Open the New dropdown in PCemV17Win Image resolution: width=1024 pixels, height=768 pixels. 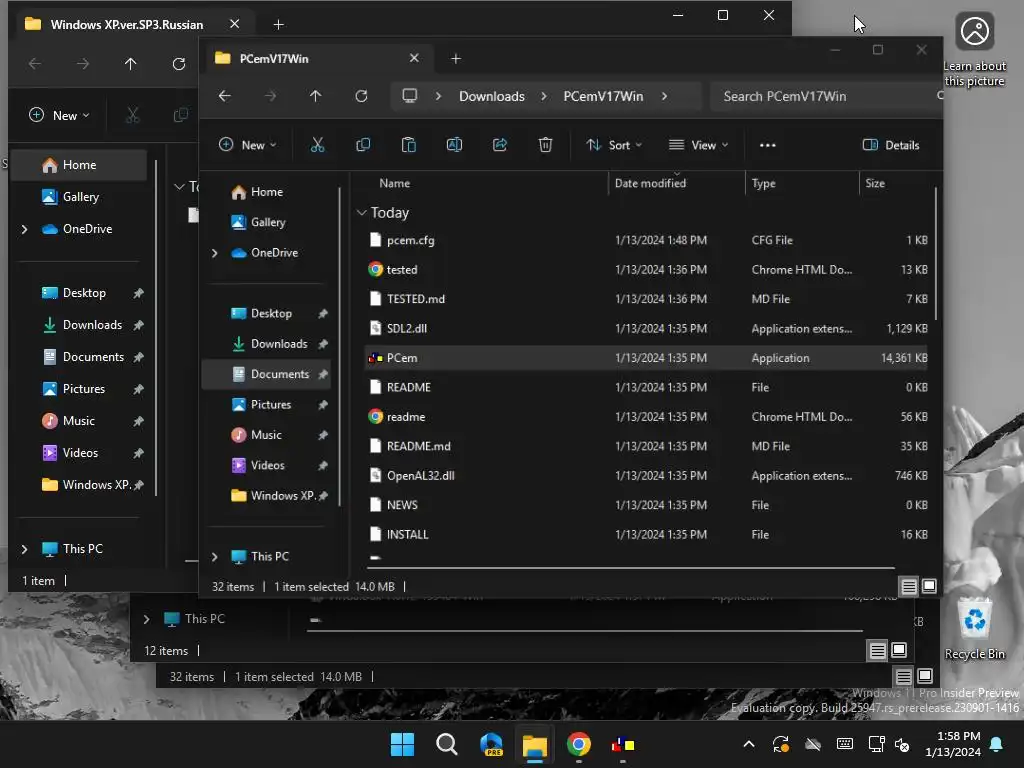[248, 145]
